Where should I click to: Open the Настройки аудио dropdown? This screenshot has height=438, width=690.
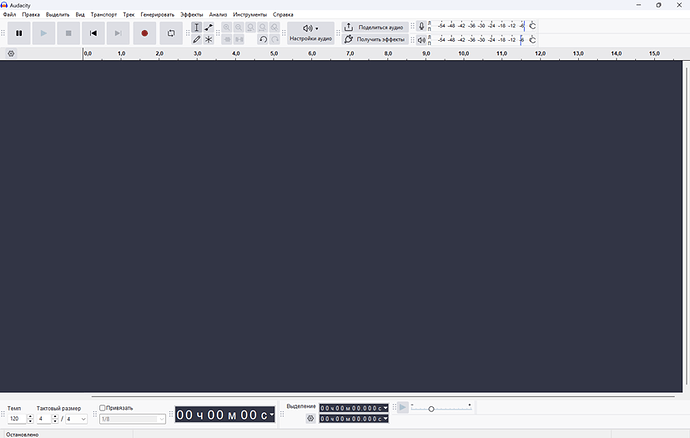tap(311, 33)
